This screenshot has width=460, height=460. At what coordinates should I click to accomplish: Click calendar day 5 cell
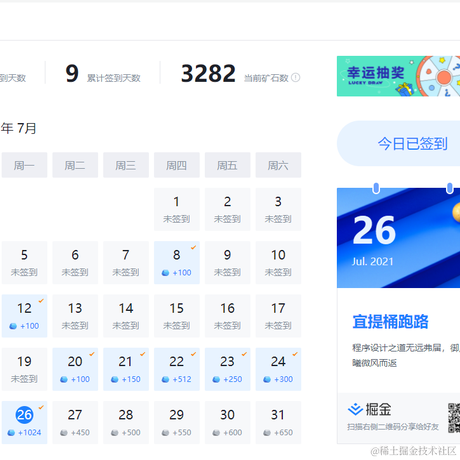[24, 263]
